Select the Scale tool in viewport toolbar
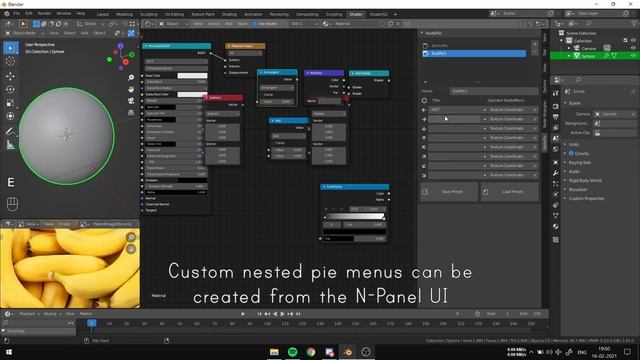The height and width of the screenshot is (360, 640). [11, 103]
